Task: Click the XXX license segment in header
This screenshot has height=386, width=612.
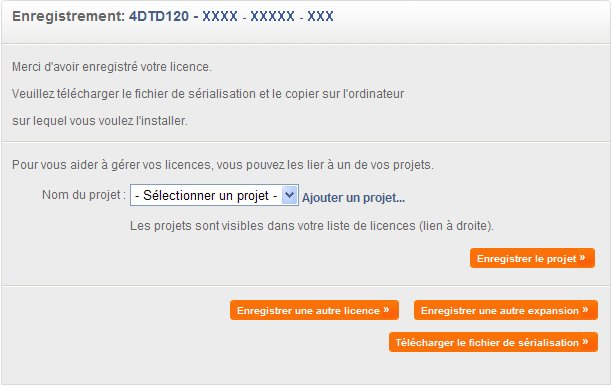Action: 320,16
